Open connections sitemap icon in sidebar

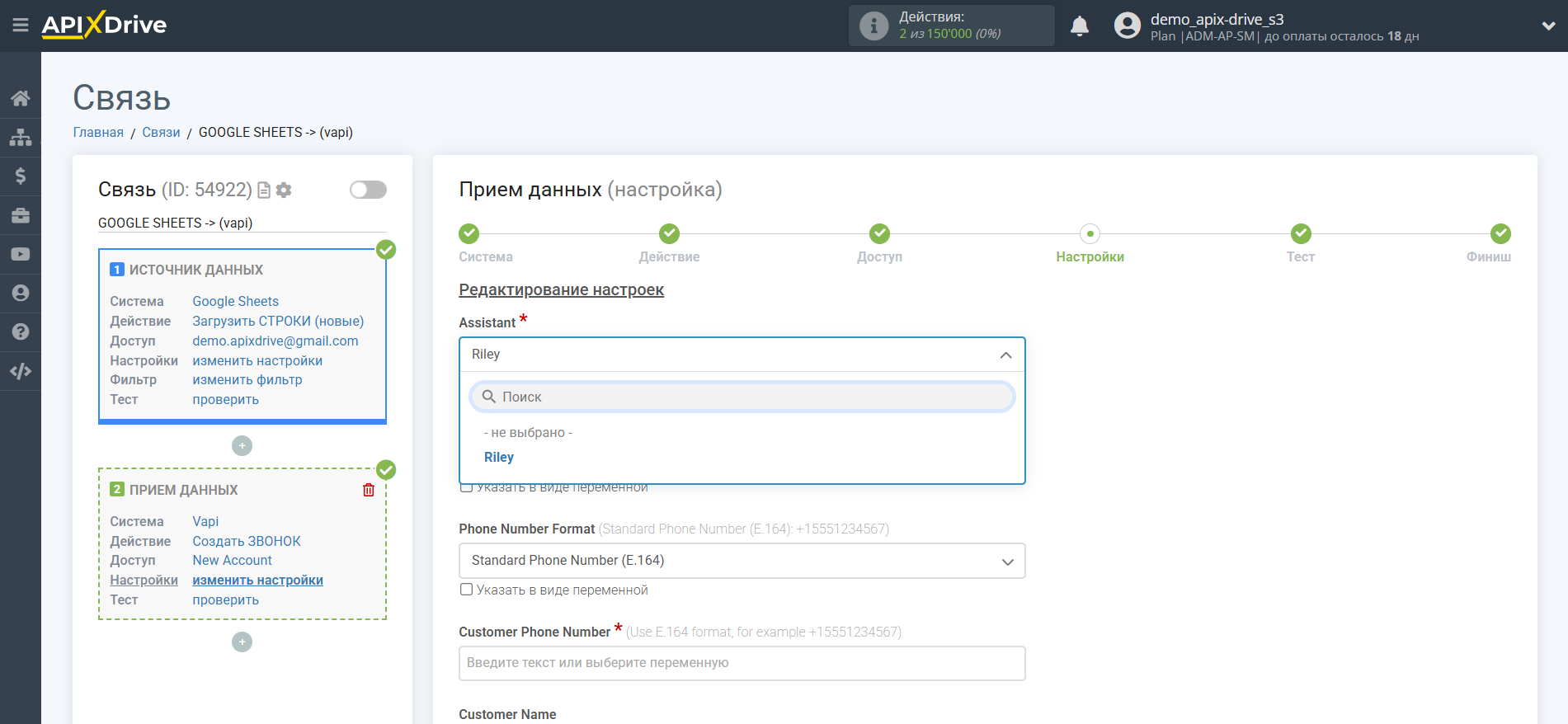21,137
